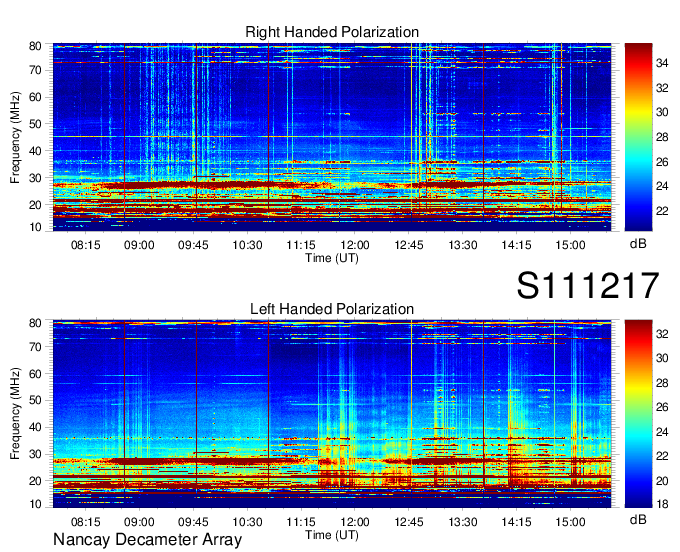The height and width of the screenshot is (552, 680).
Task: Click the right-handed polarization spectrogram image
Action: coord(332,137)
